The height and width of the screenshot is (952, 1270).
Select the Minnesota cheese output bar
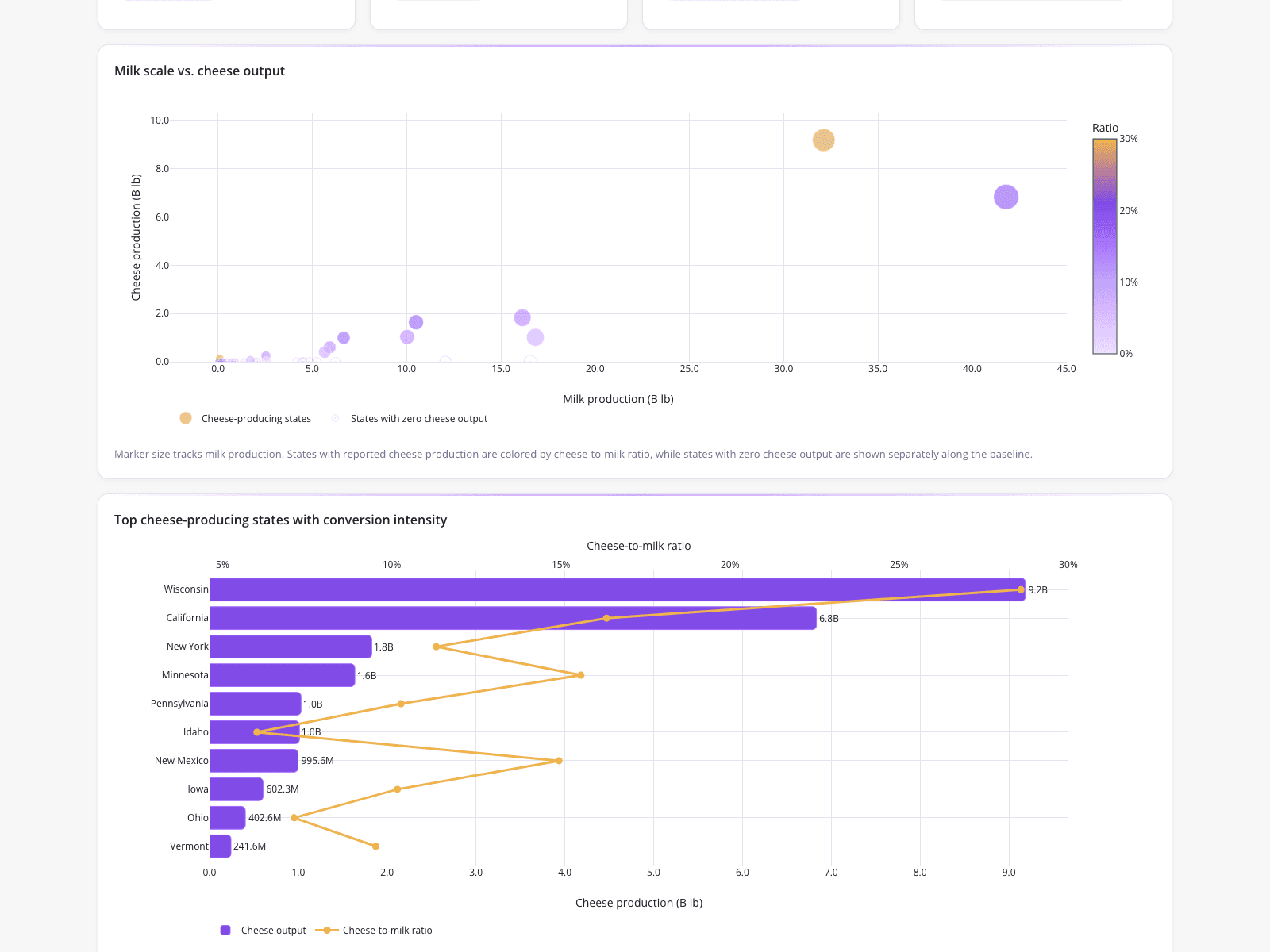(x=282, y=675)
